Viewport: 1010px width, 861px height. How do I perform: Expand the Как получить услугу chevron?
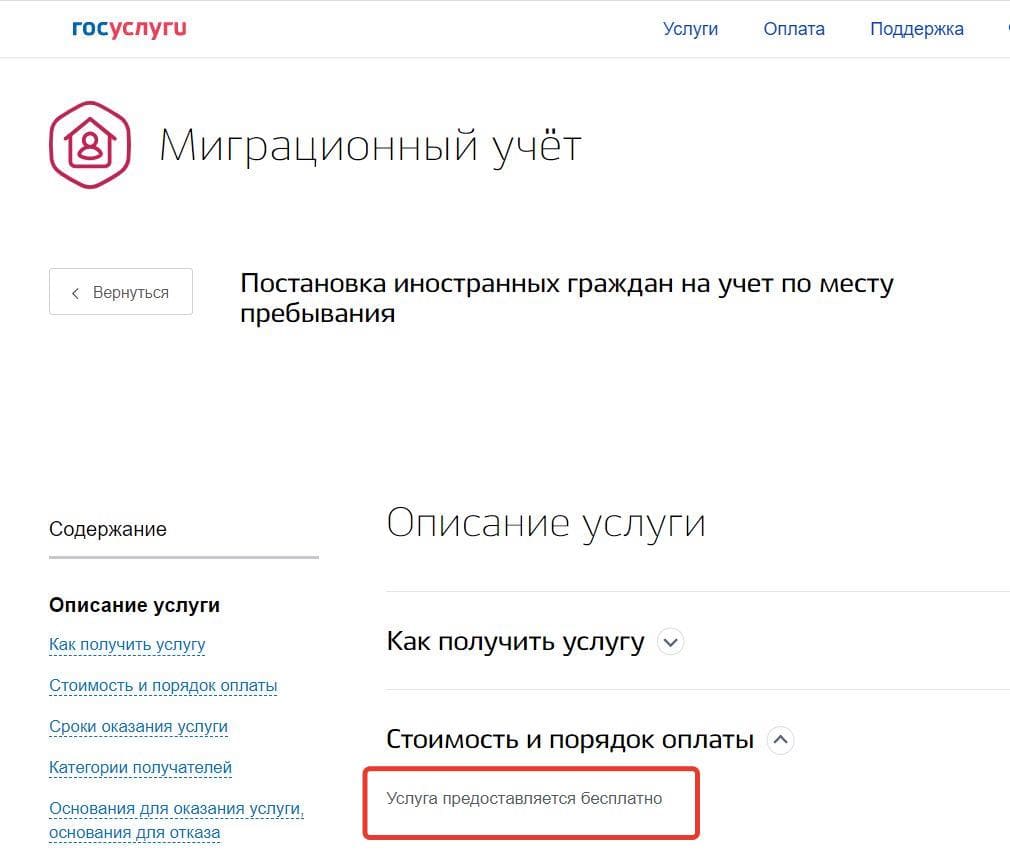click(x=671, y=642)
